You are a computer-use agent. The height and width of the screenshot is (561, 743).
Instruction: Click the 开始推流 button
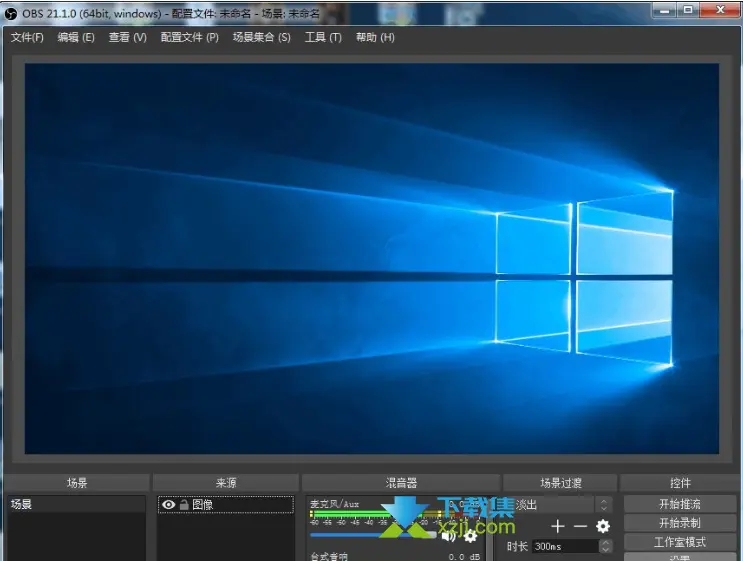pyautogui.click(x=679, y=504)
